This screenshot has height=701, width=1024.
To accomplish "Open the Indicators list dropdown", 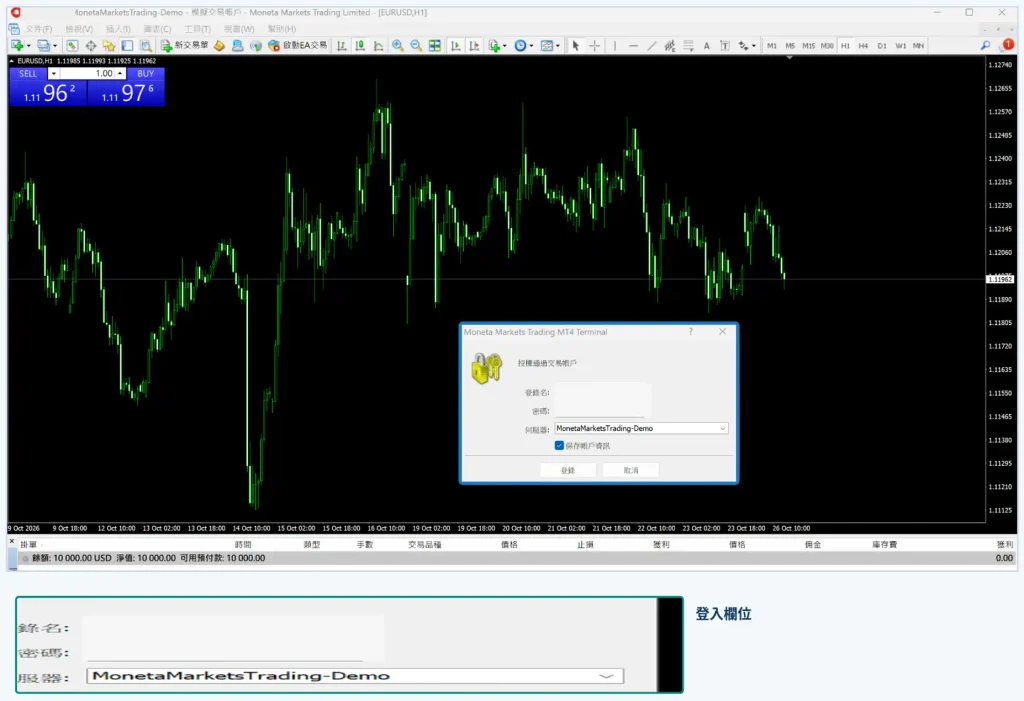I will pyautogui.click(x=505, y=46).
